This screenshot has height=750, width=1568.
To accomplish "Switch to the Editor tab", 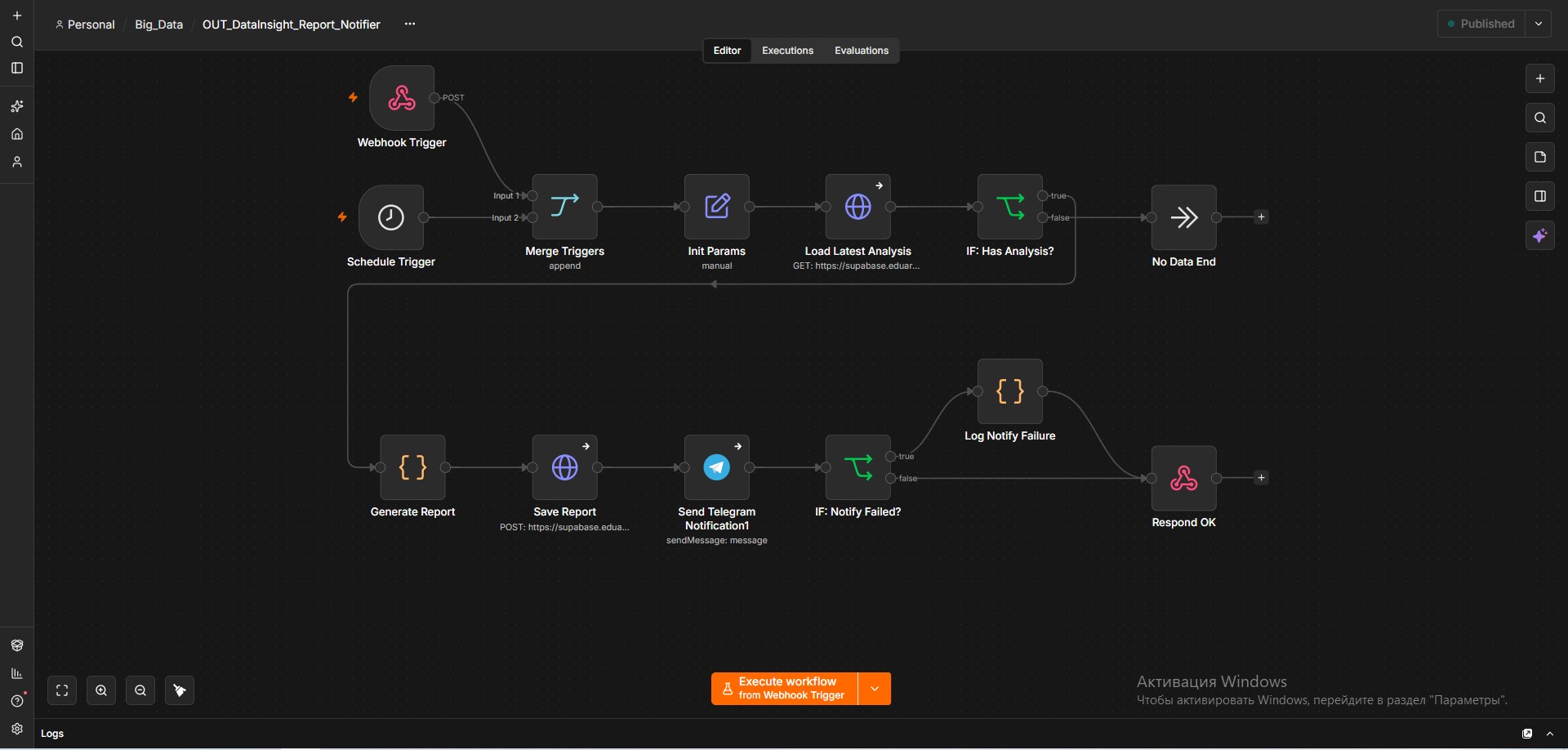I will point(727,51).
